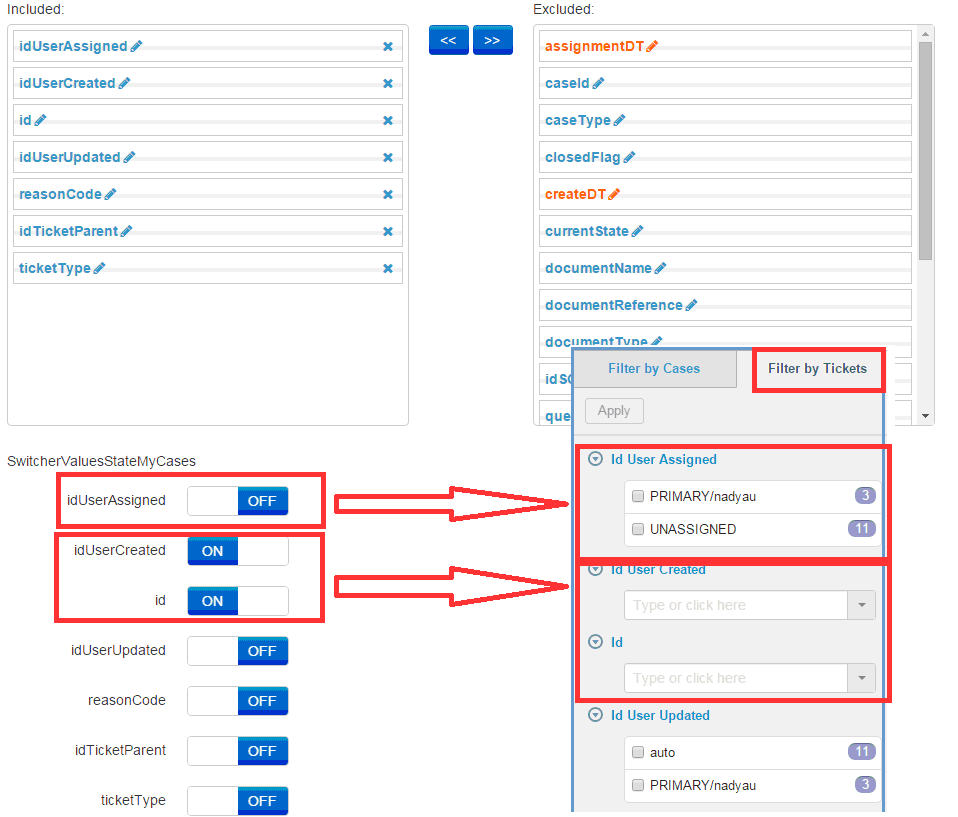
Task: Click the Apply button
Action: click(613, 411)
